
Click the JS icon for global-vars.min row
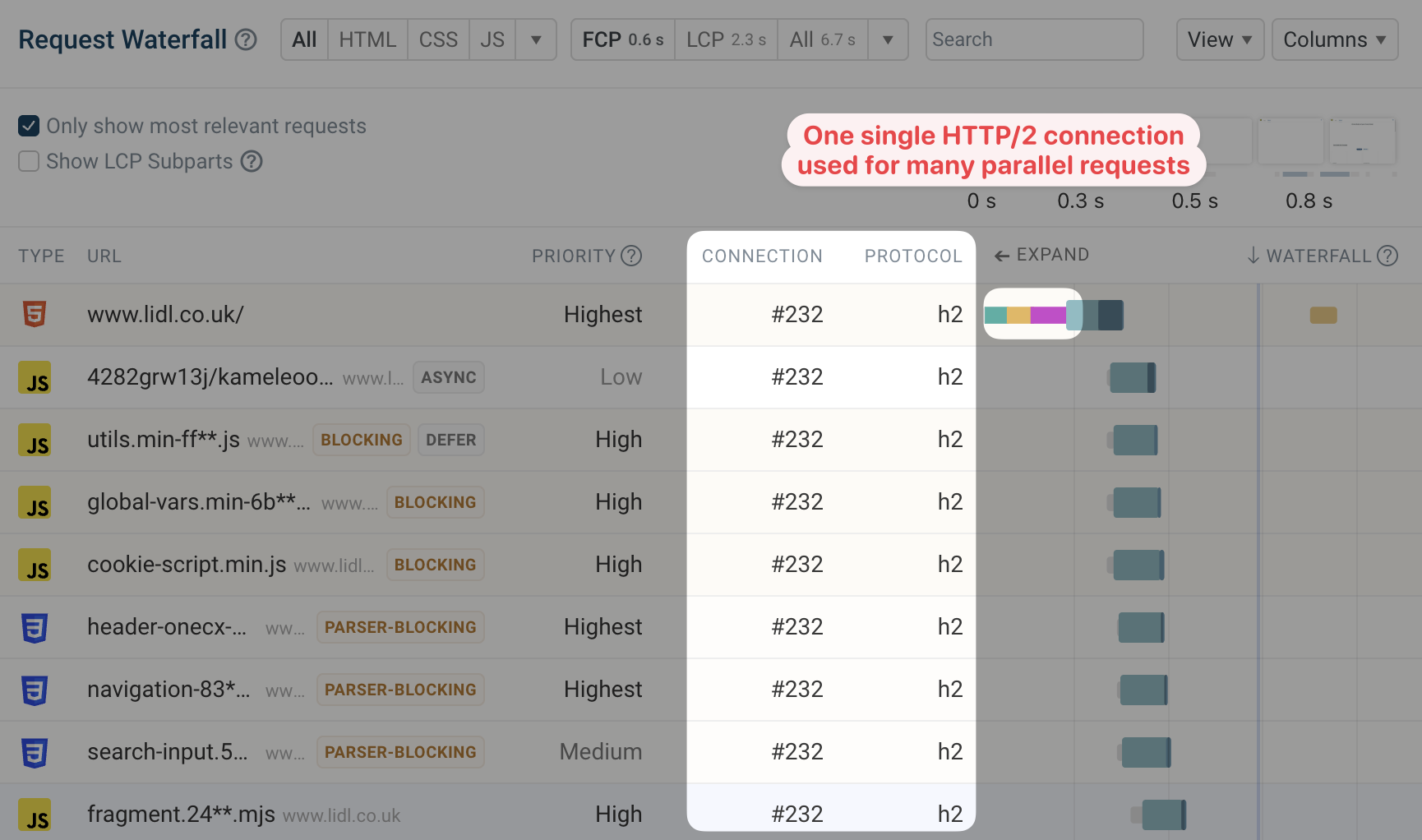coord(35,502)
